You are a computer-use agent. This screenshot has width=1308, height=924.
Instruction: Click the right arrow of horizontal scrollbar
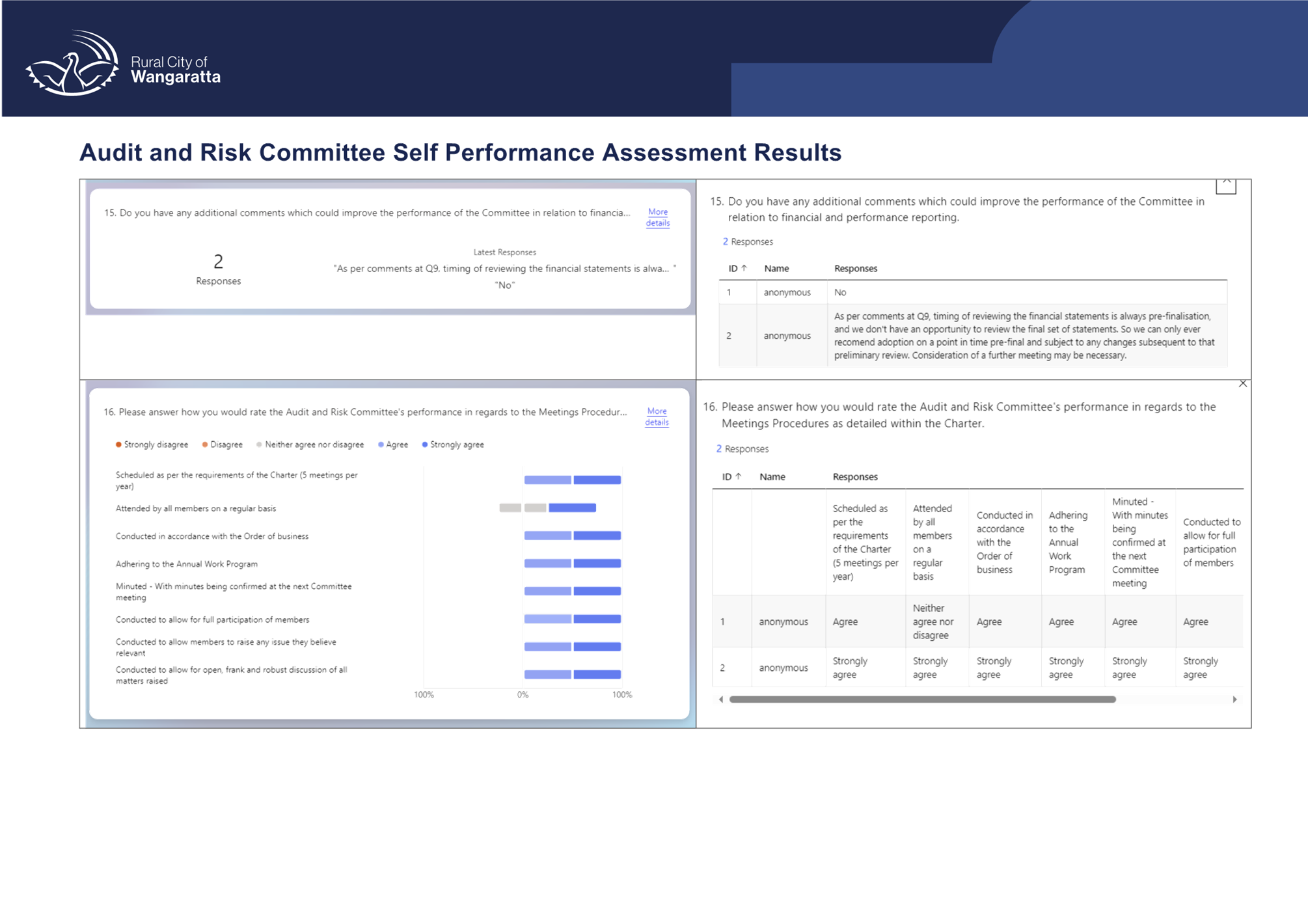1234,700
